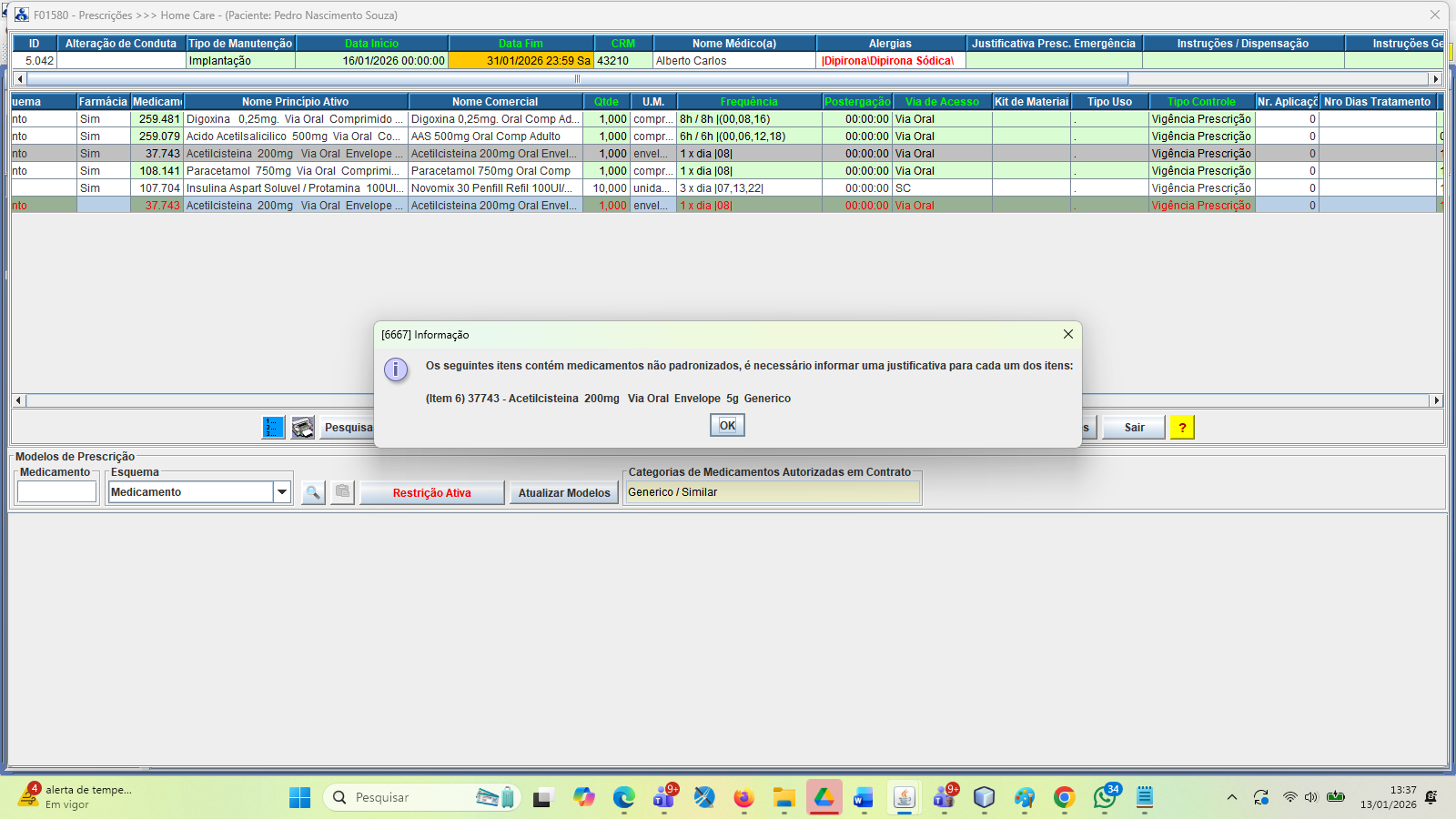Click the Sair button
Image resolution: width=1456 pixels, height=819 pixels.
[1134, 428]
